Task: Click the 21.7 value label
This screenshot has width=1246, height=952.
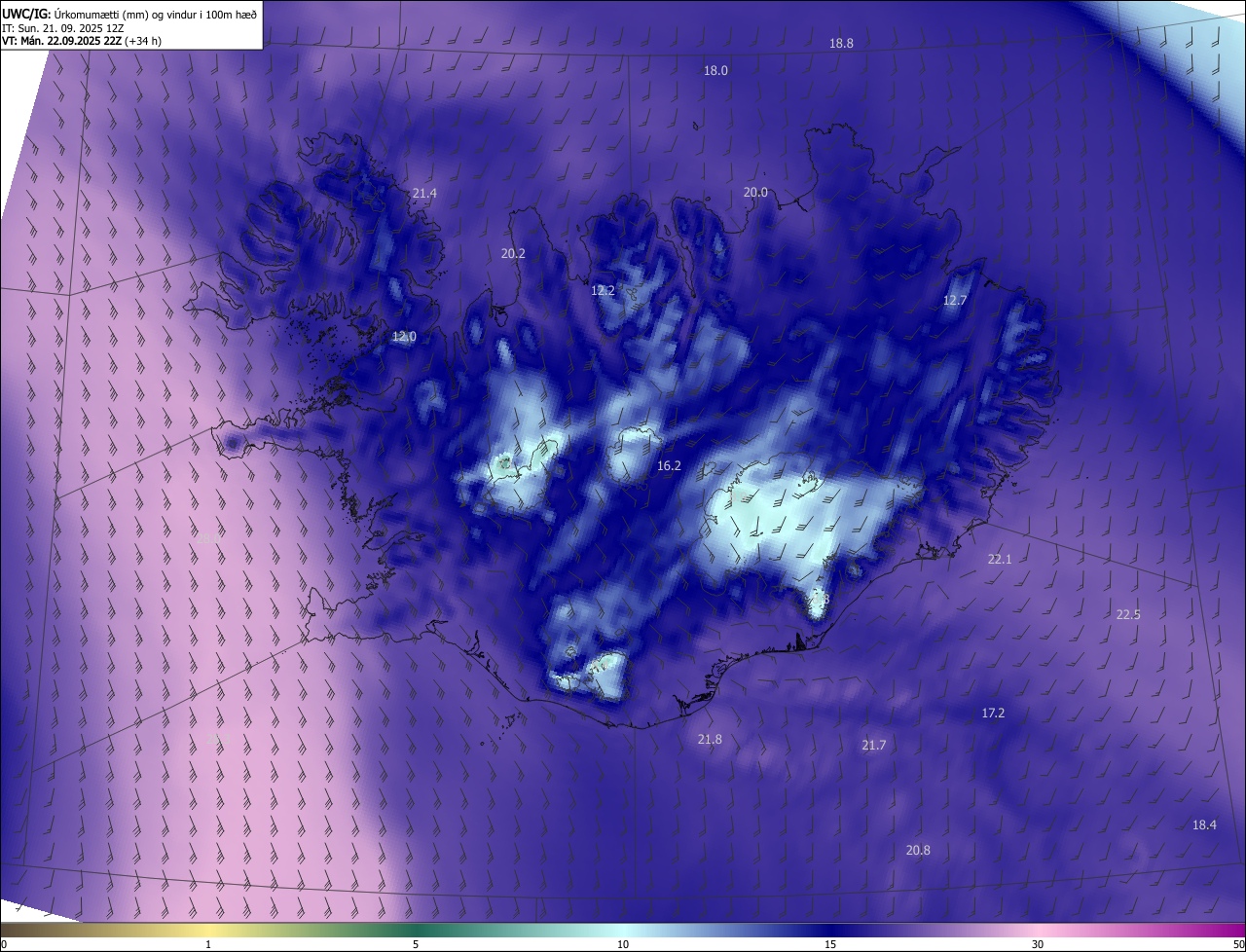Action: [873, 746]
